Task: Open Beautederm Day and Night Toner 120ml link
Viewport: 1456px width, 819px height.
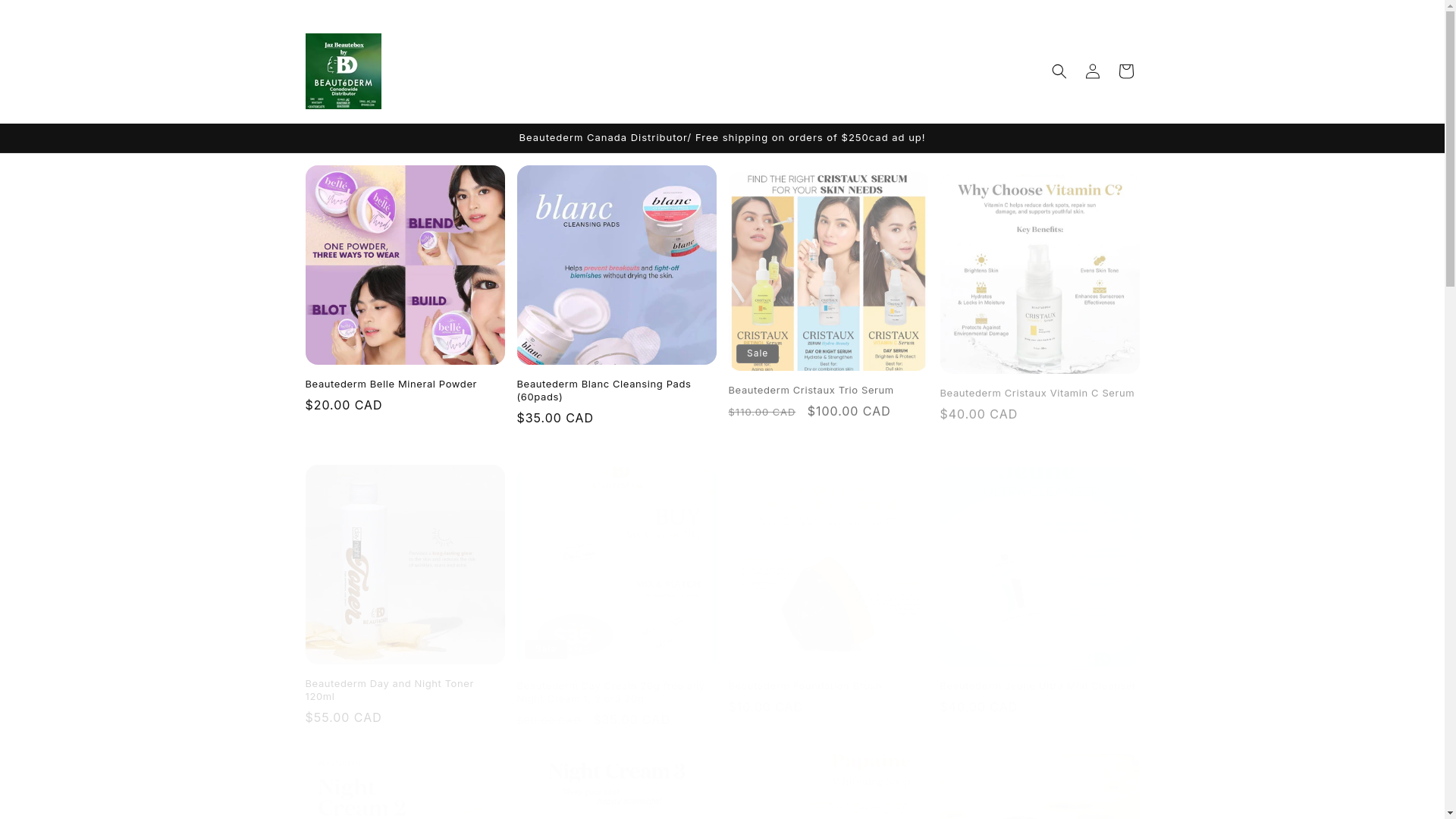Action: 389,689
